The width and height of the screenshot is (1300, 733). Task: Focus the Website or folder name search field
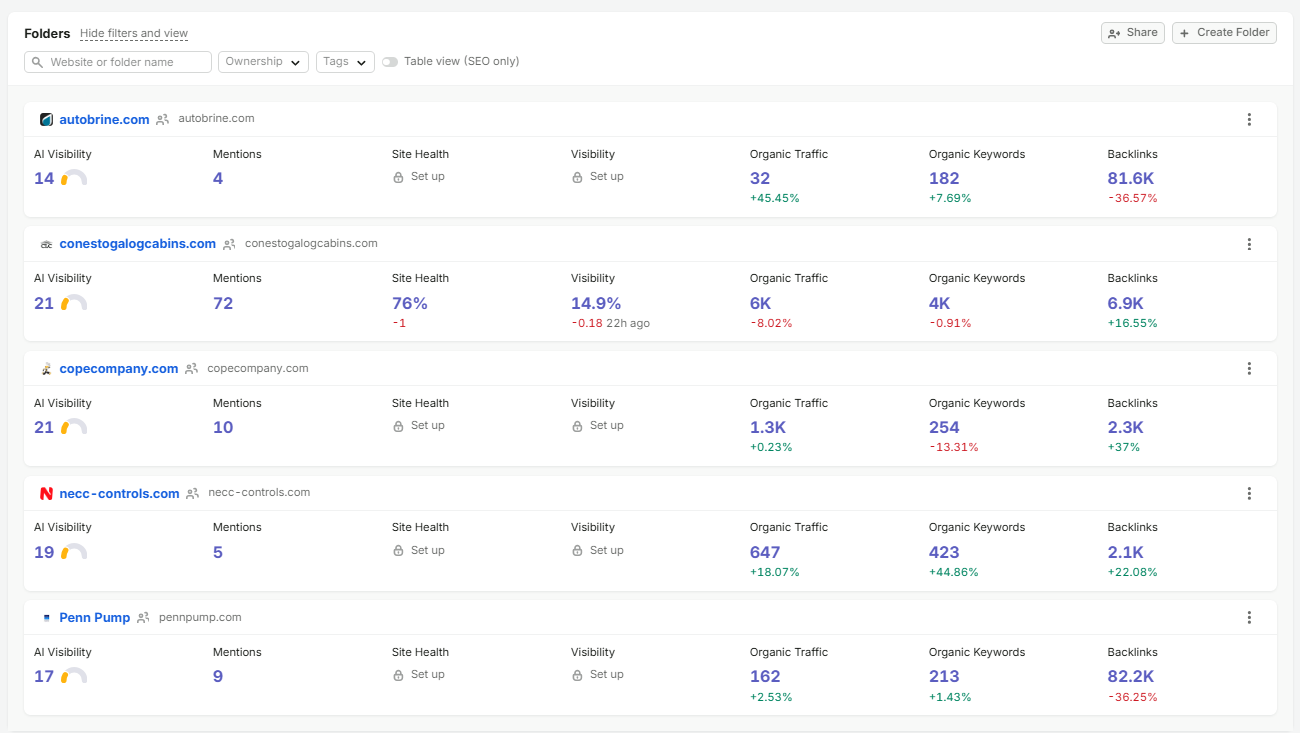point(118,62)
